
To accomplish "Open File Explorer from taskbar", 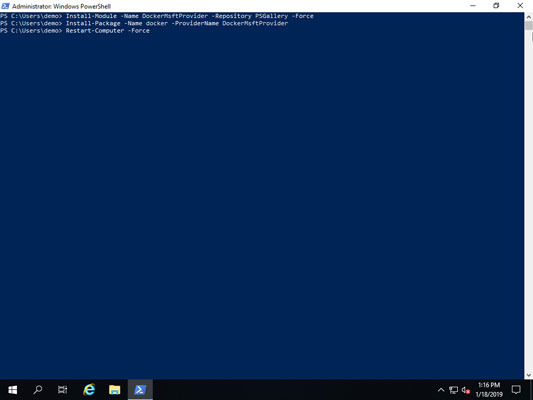I will [115, 390].
